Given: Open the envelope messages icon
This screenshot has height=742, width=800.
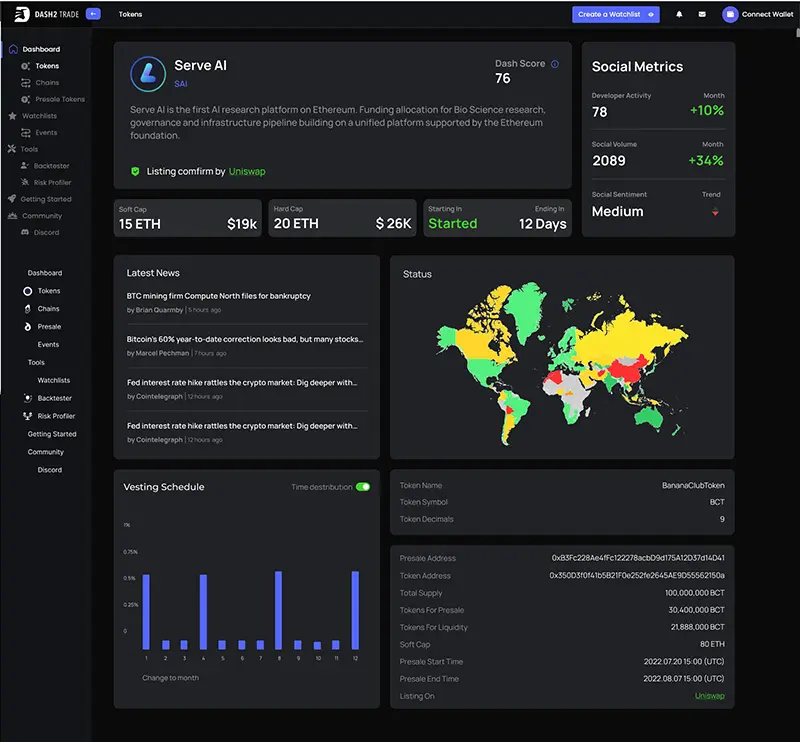Looking at the screenshot, I should pyautogui.click(x=702, y=14).
